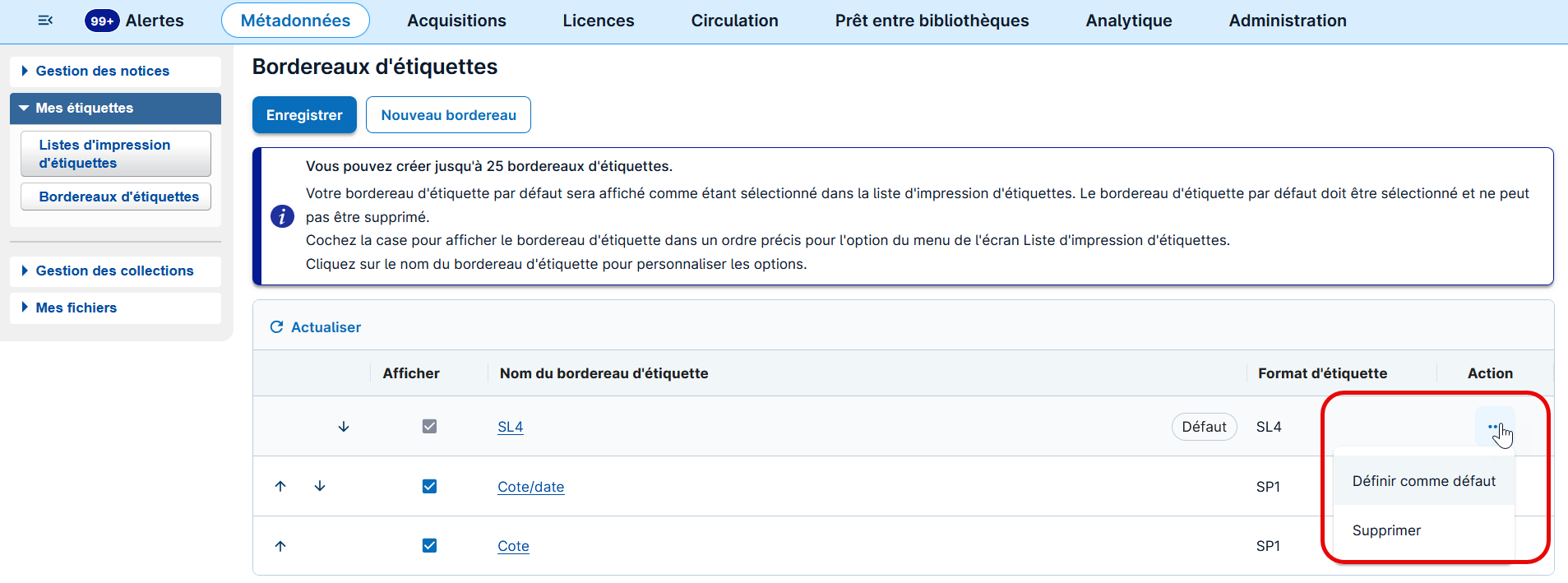Switch to the Circulation tab

tap(734, 21)
